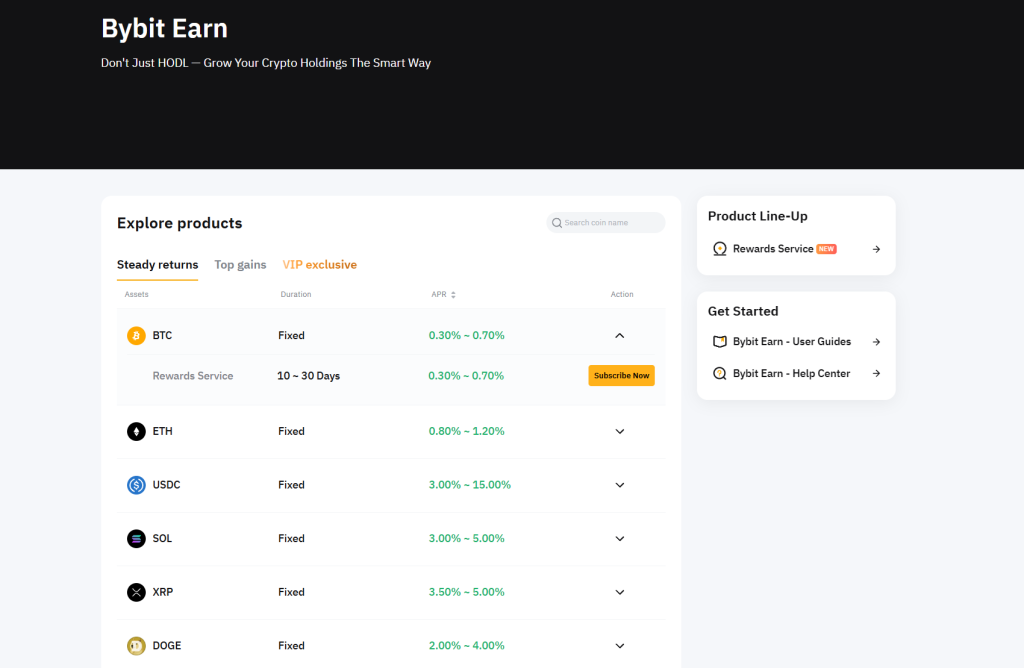Click the DOGE asset name
The image size is (1024, 668).
click(x=167, y=646)
